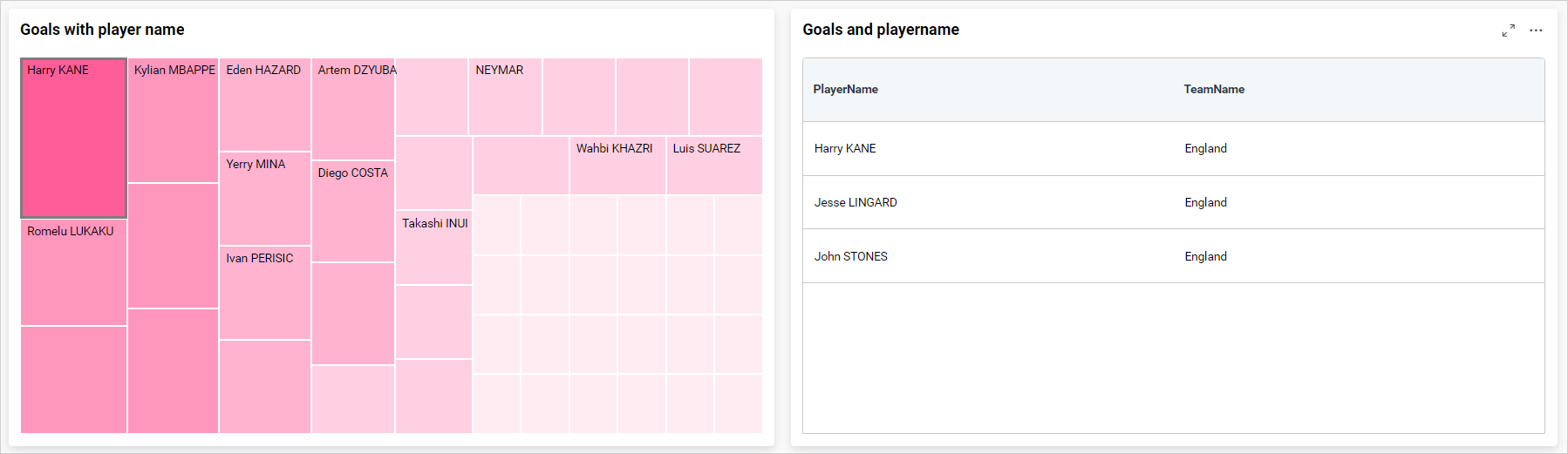Click the England cell beside John STONES

pyautogui.click(x=1205, y=257)
